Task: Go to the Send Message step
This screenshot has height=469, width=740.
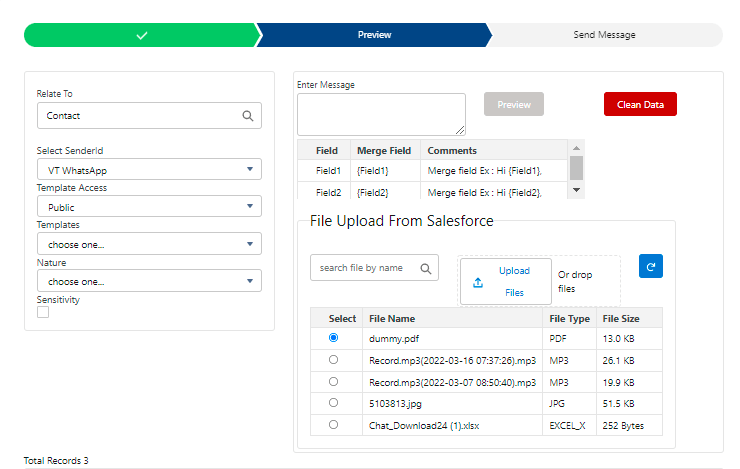Action: click(x=604, y=35)
